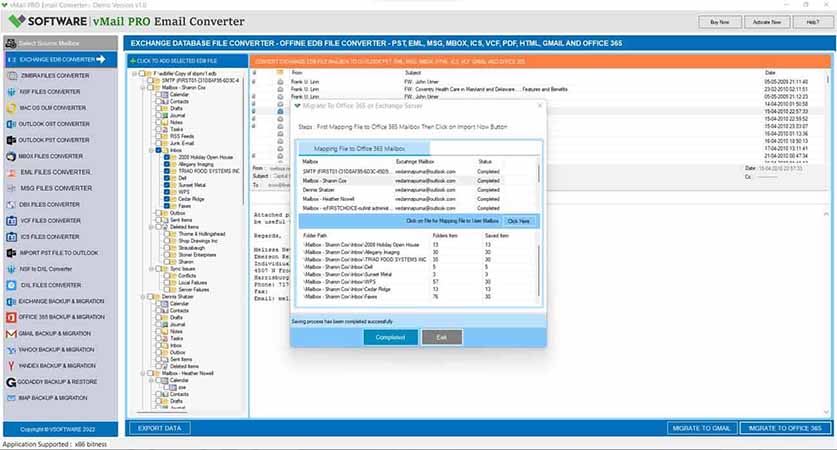Click the Export Data button
837x450 pixels.
point(160,428)
